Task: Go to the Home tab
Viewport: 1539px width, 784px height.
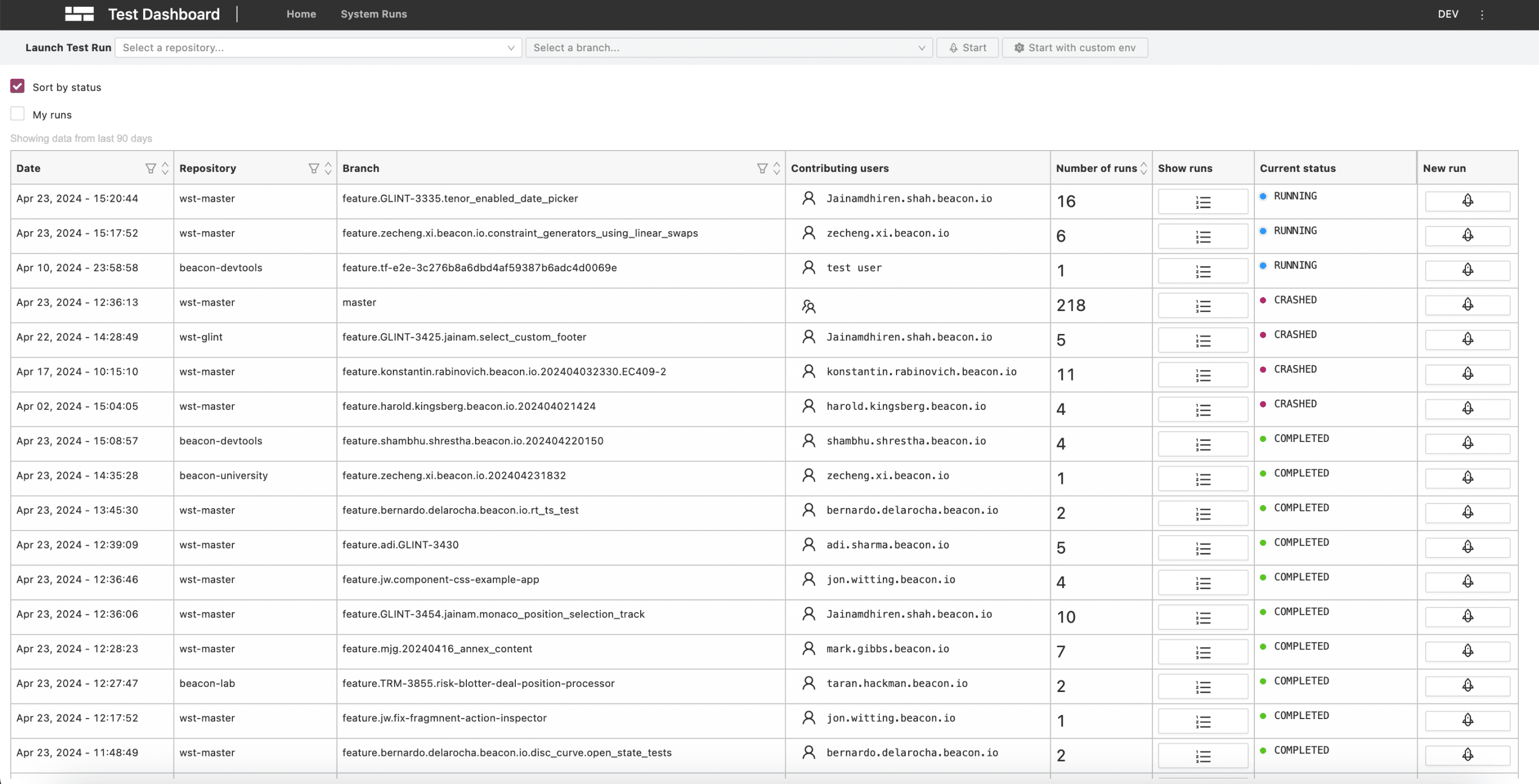Action: pyautogui.click(x=301, y=14)
